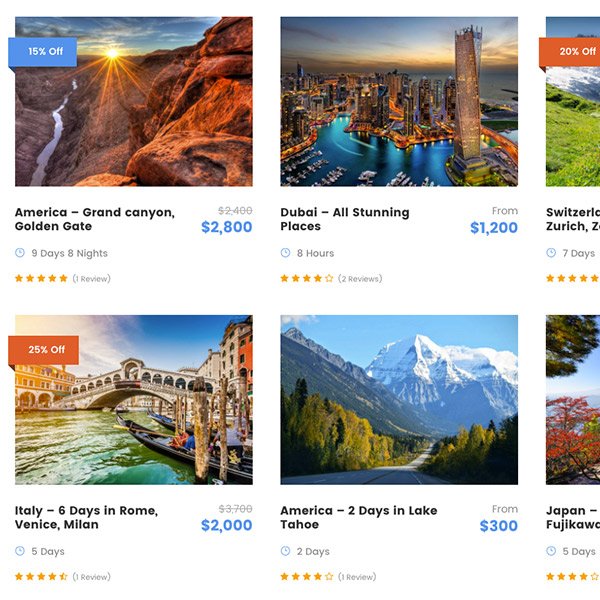Click clock icon next to 8 Hours
This screenshot has width=600, height=600.
pyautogui.click(x=285, y=253)
